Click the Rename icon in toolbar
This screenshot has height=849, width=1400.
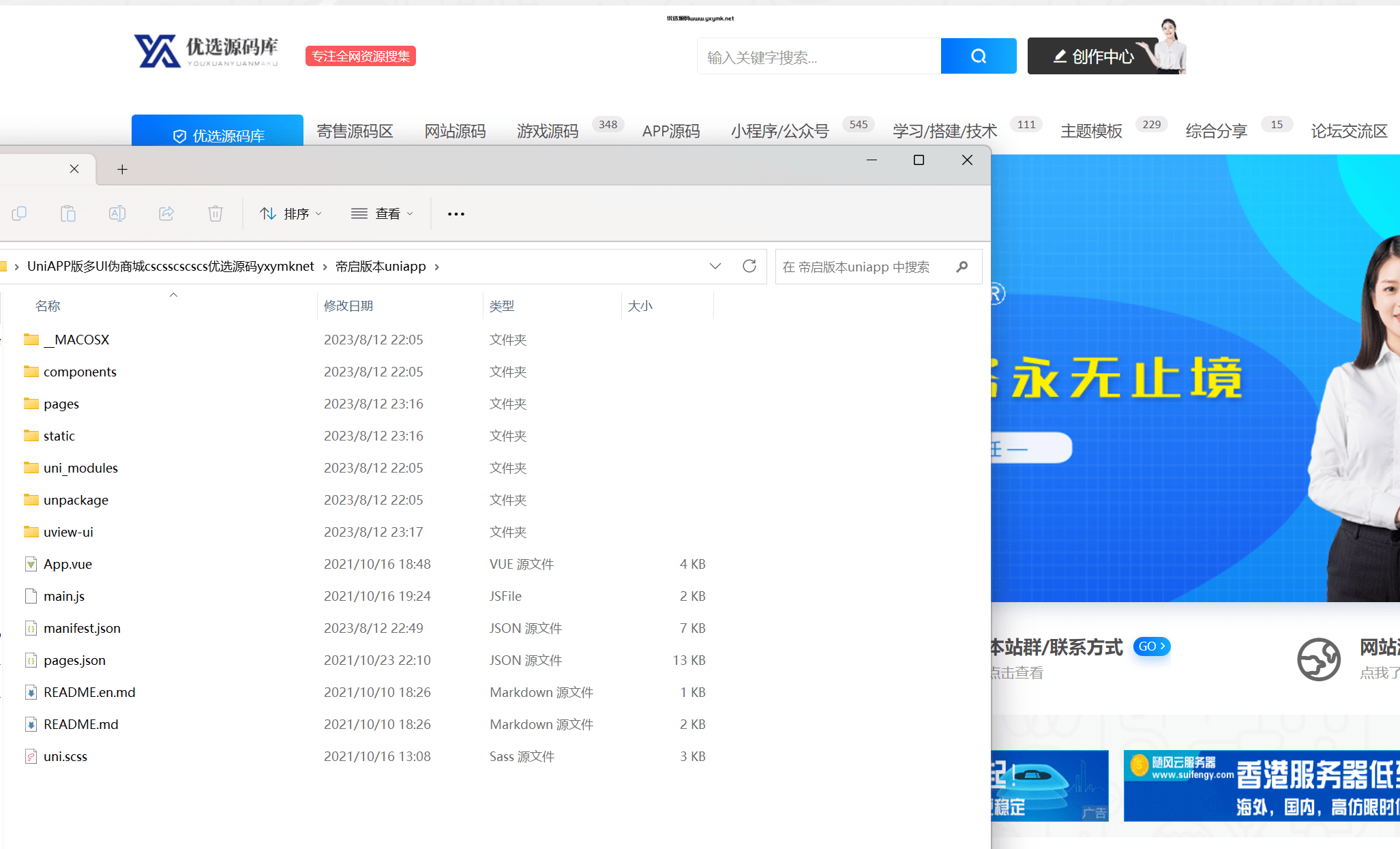point(117,213)
